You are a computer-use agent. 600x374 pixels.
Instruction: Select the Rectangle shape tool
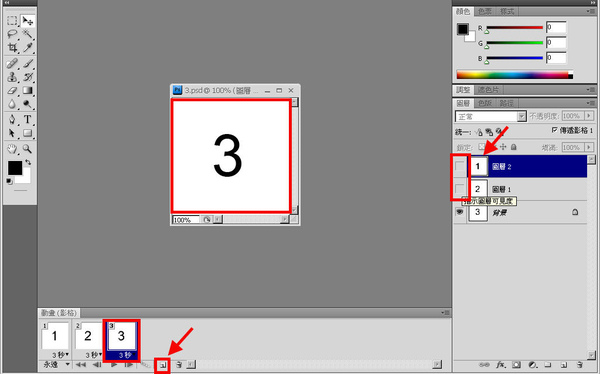click(x=28, y=133)
